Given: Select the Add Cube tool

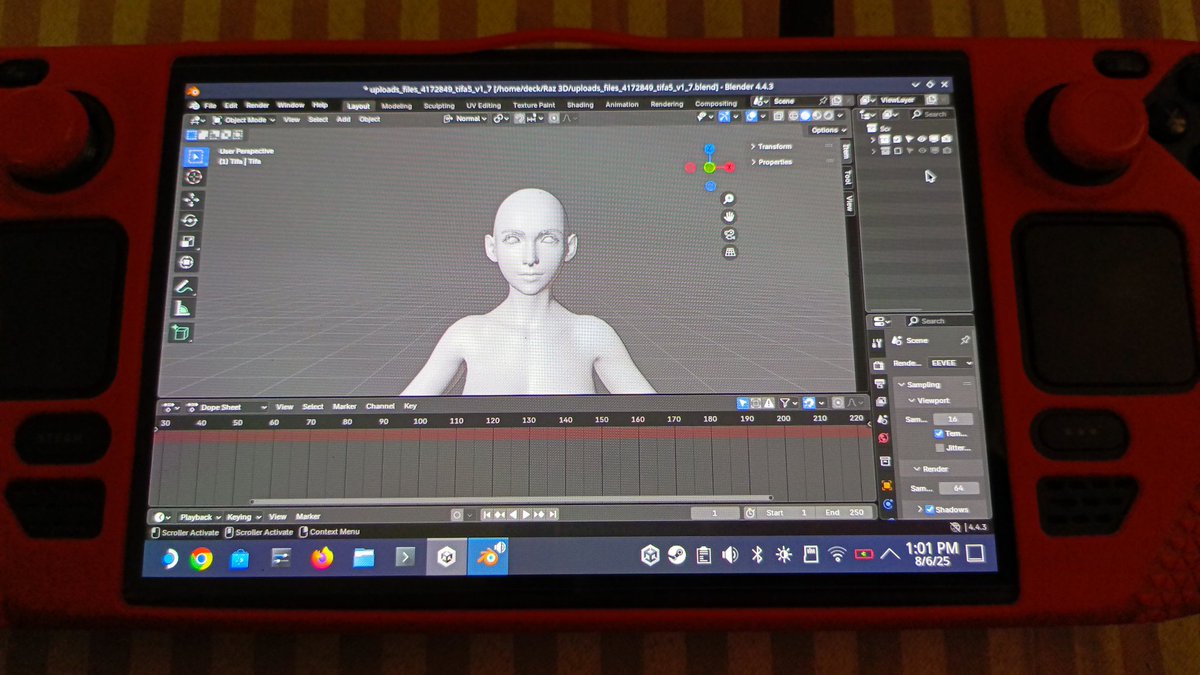Looking at the screenshot, I should 180,333.
